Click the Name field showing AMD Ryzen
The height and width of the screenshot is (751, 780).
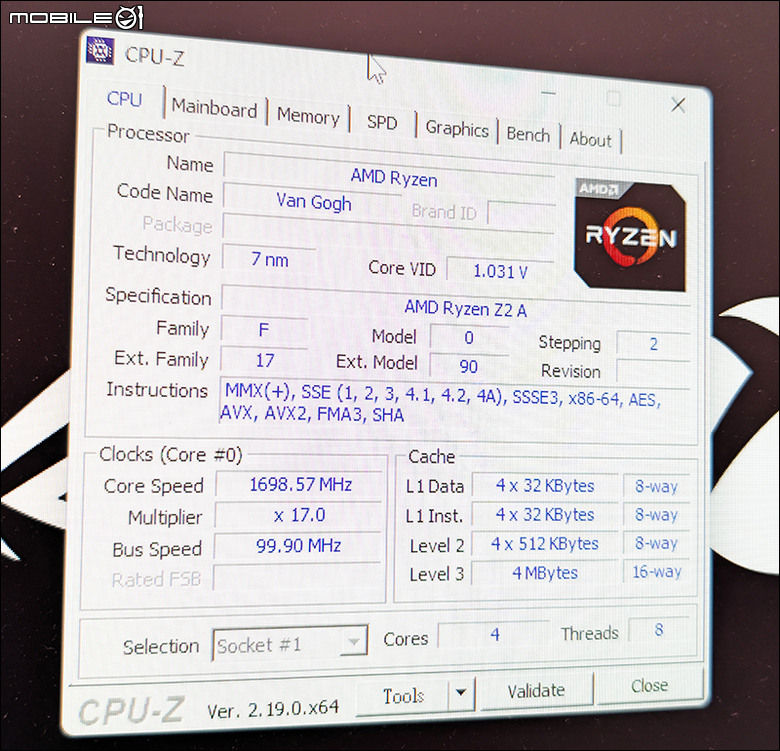(x=389, y=172)
